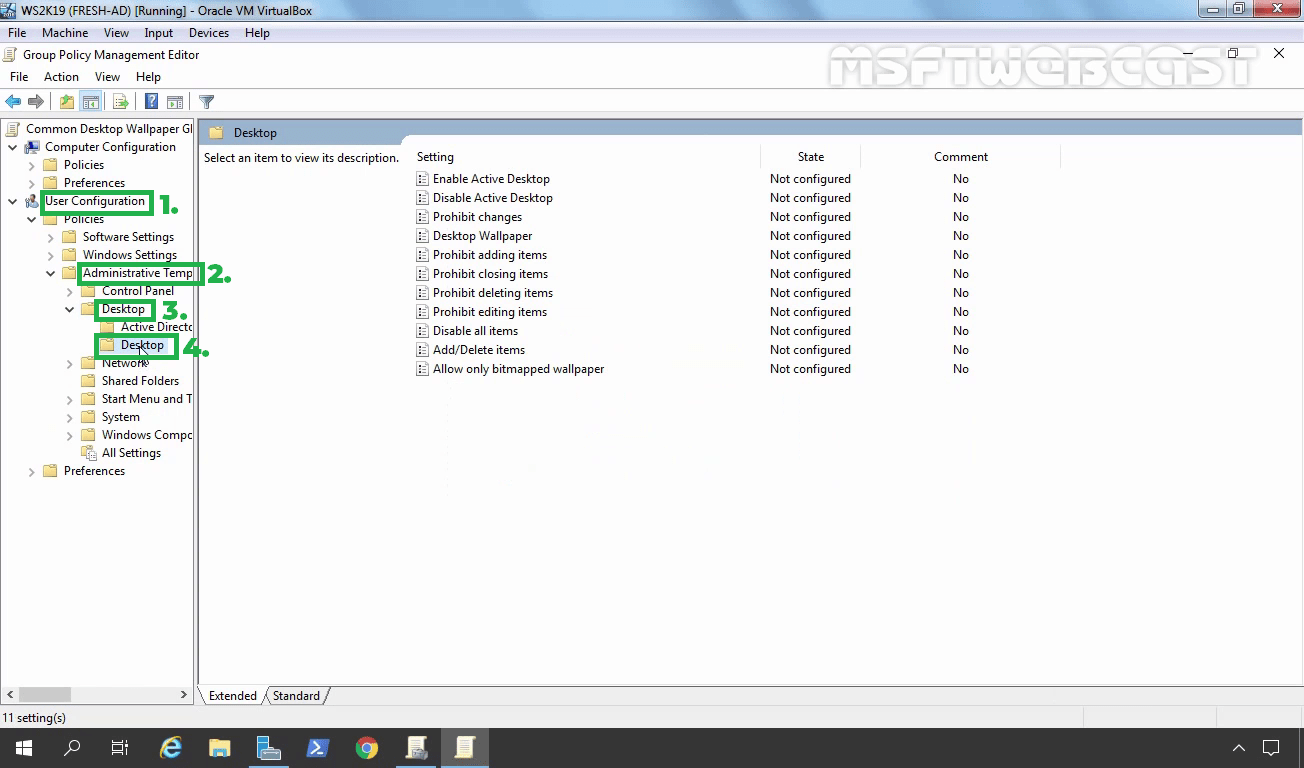Open the Desktop Wallpaper setting
Image resolution: width=1304 pixels, height=768 pixels.
pos(483,235)
